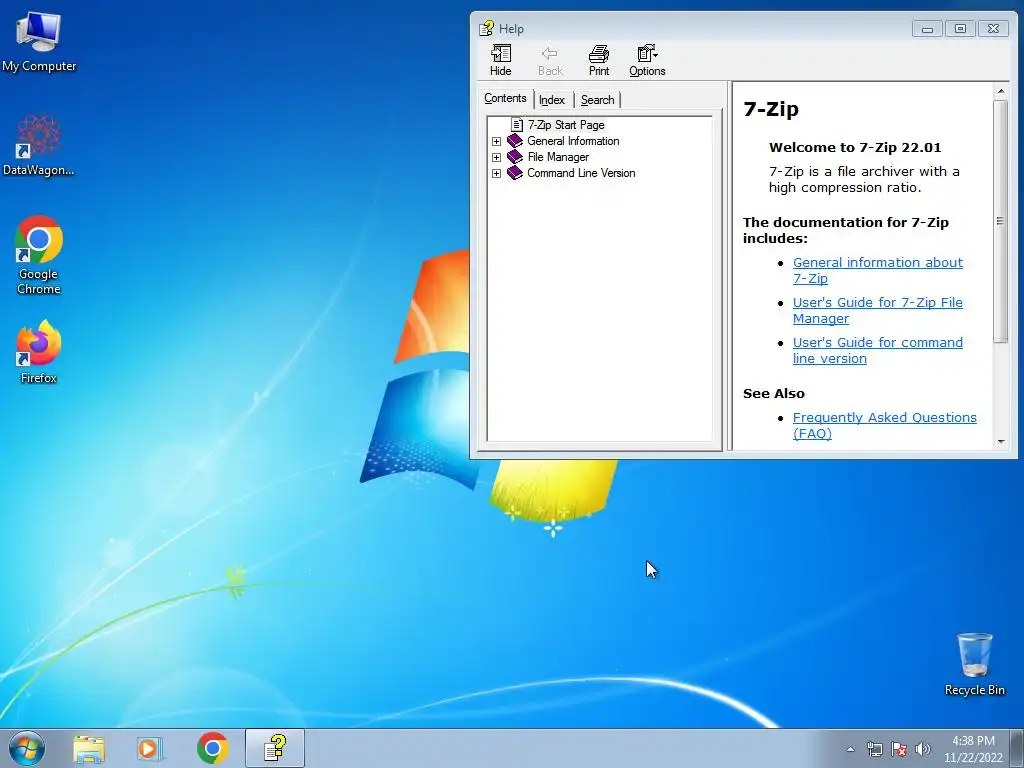Select the File Manager tree label
Viewport: 1024px width, 768px height.
tap(558, 157)
